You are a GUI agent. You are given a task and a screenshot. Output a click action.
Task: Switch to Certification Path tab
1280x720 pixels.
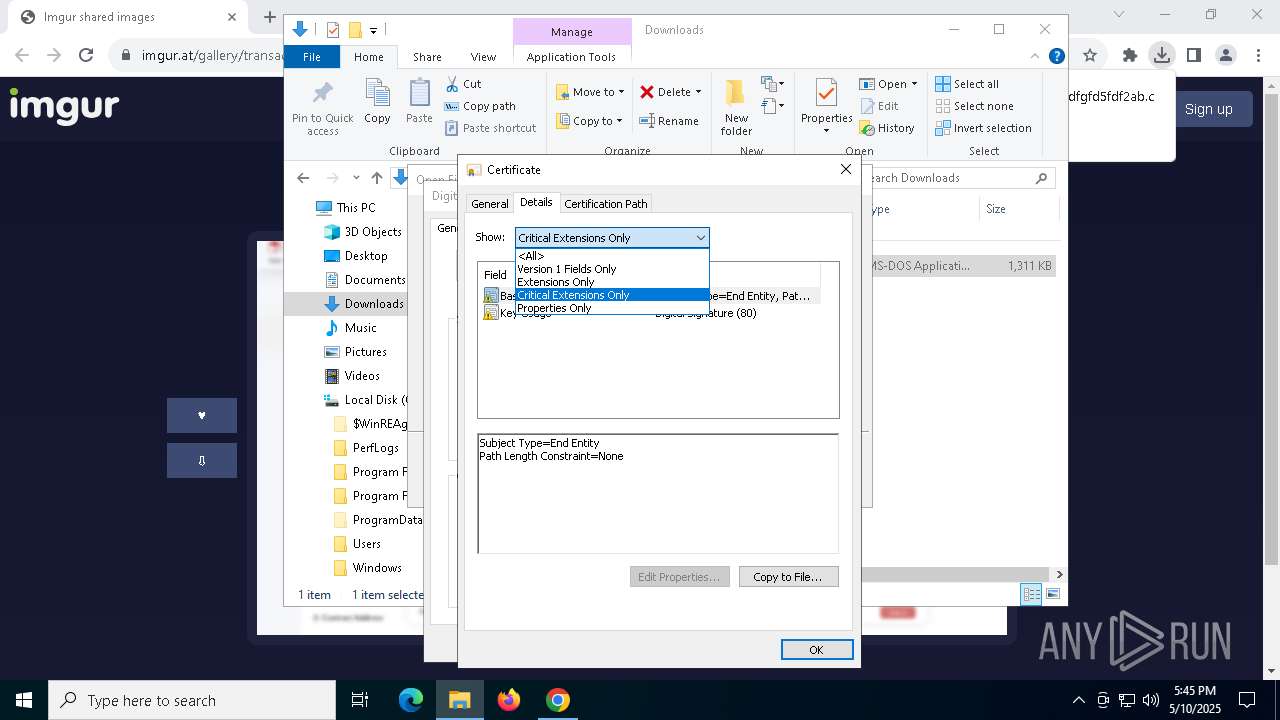[x=606, y=203]
